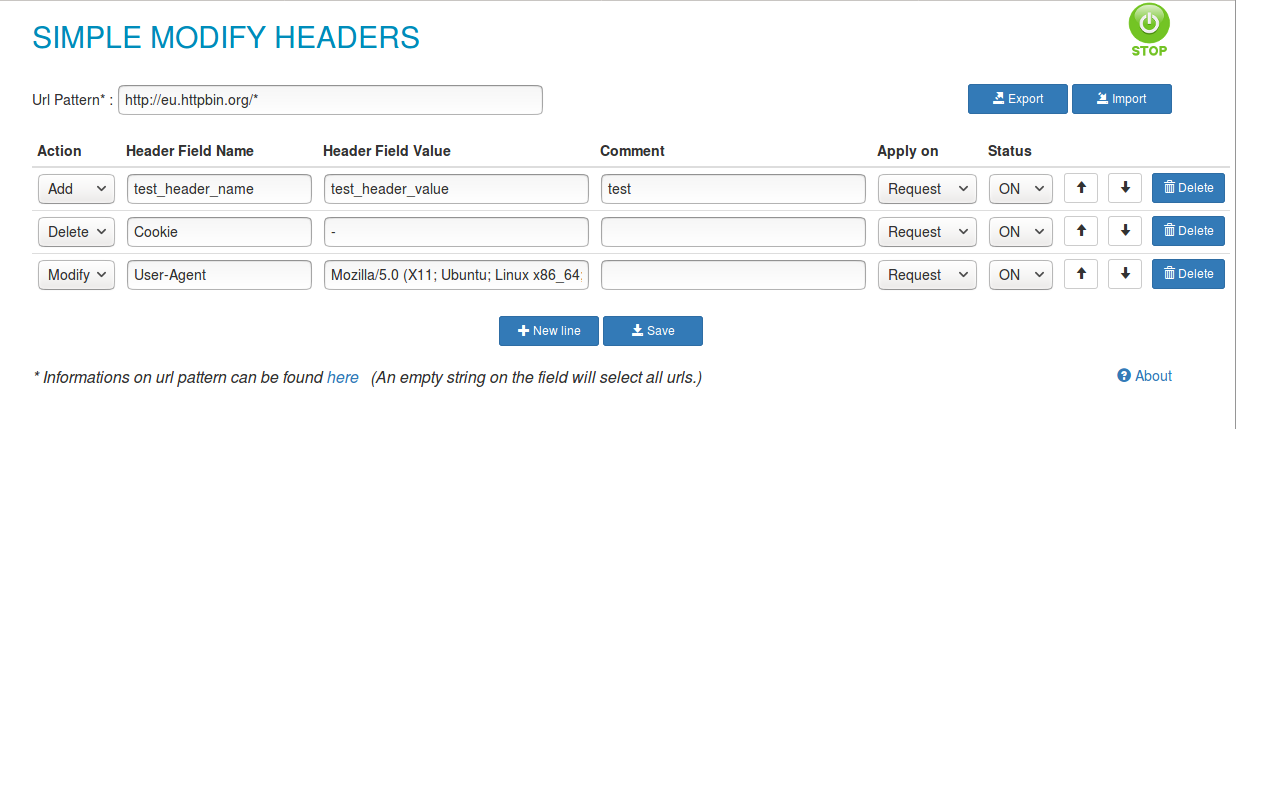Click the Comment column heading

[632, 151]
